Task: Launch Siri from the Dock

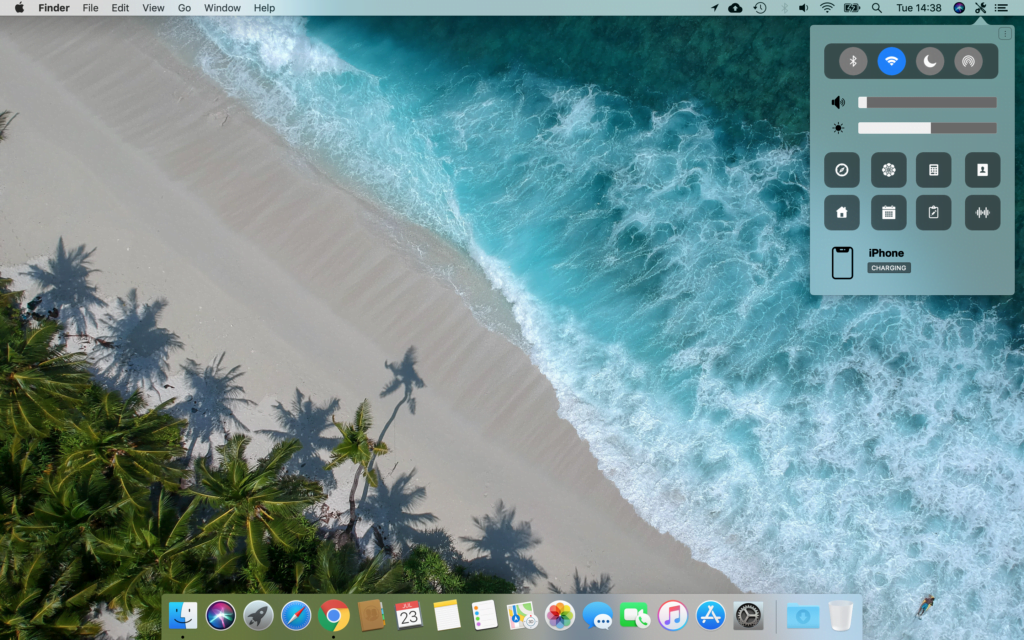Action: (x=221, y=615)
